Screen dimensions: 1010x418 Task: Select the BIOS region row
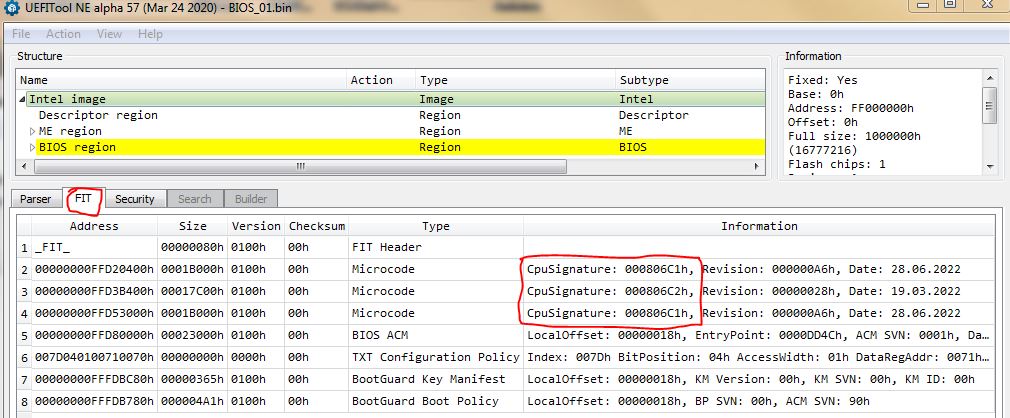[391, 147]
